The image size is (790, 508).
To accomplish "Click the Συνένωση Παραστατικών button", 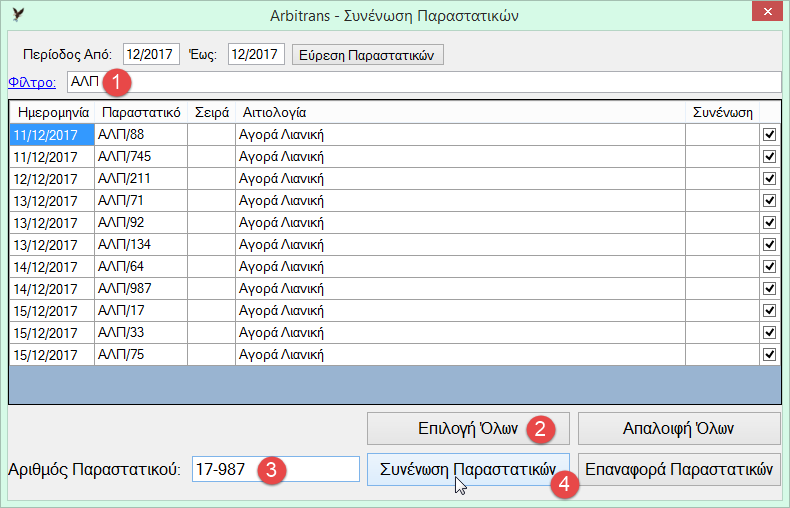I will pyautogui.click(x=468, y=469).
